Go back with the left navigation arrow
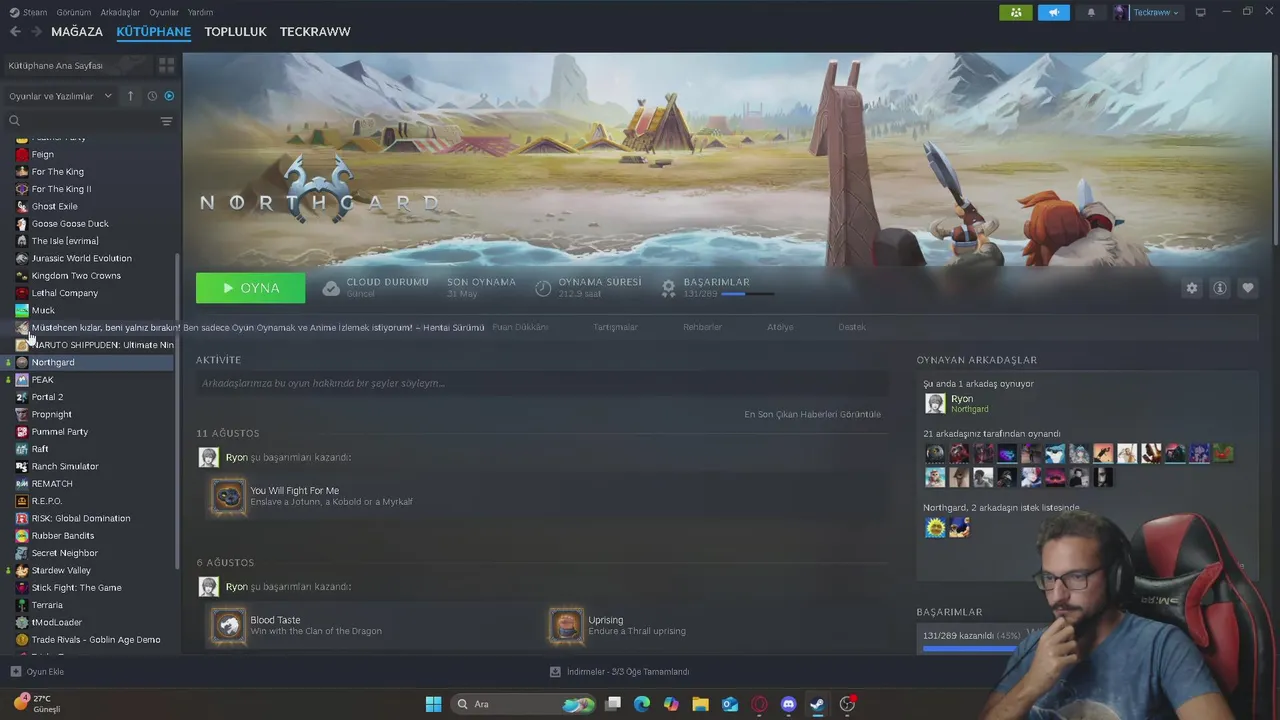Image resolution: width=1280 pixels, height=720 pixels. (15, 32)
